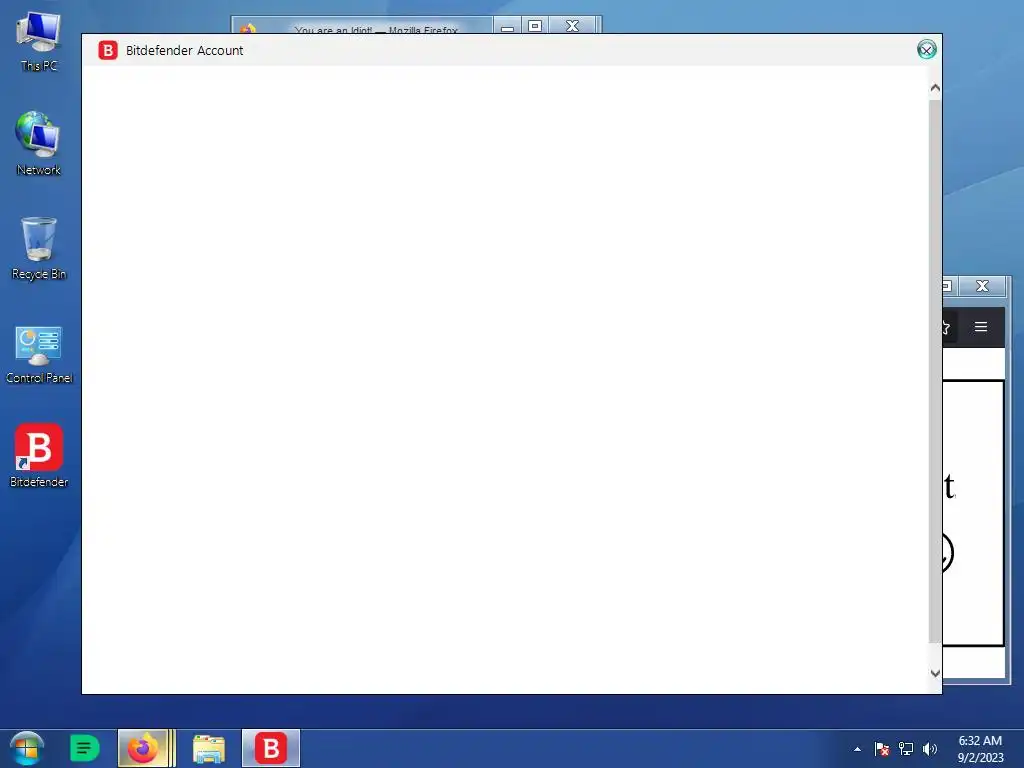Select the Control Panel desktop icon

(39, 355)
